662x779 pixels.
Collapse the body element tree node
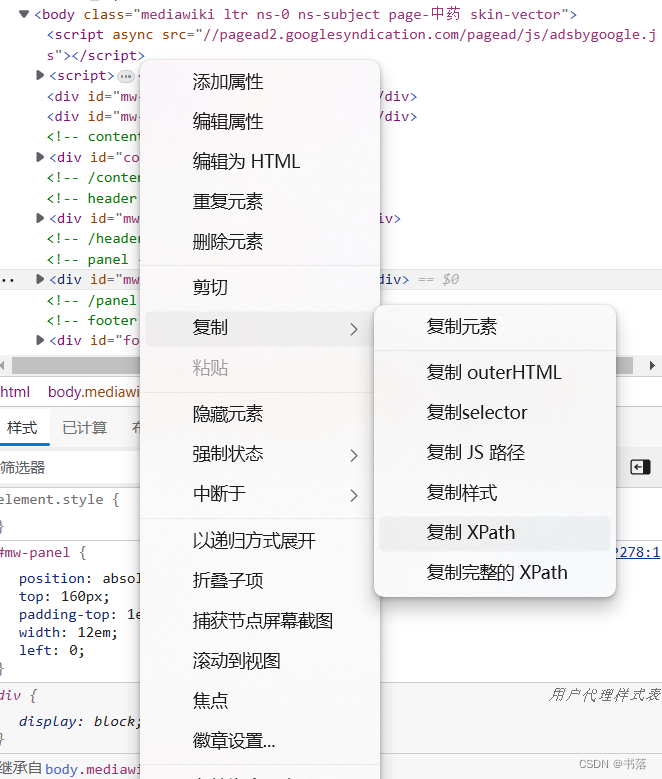pyautogui.click(x=24, y=14)
